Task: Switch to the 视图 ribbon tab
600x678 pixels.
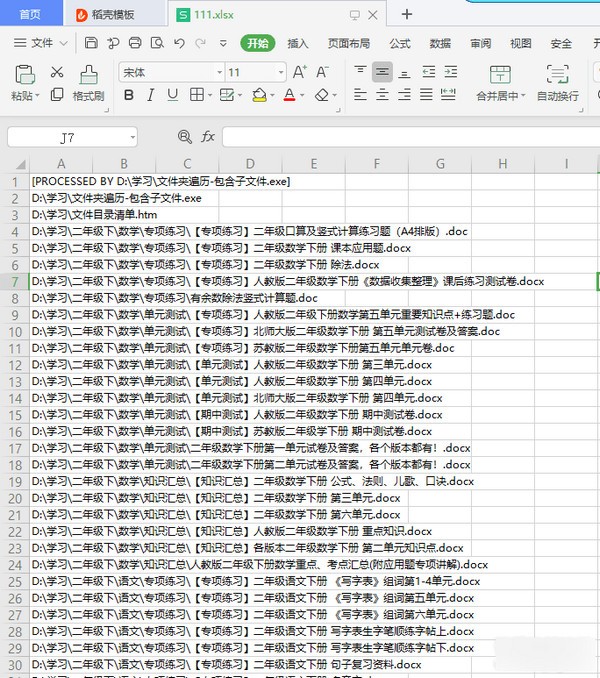Action: tap(520, 43)
